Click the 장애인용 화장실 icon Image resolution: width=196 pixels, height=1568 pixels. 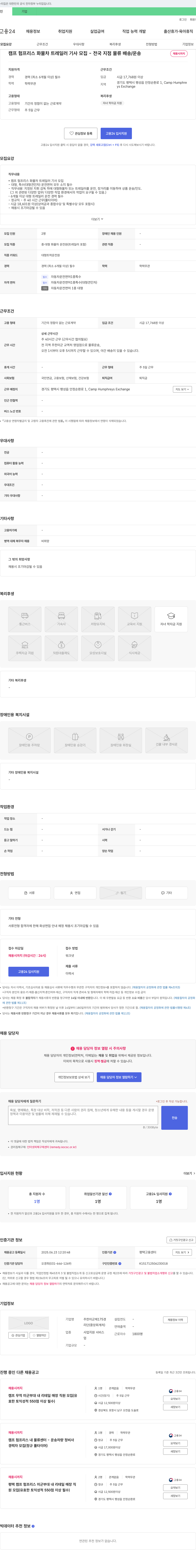121,740
